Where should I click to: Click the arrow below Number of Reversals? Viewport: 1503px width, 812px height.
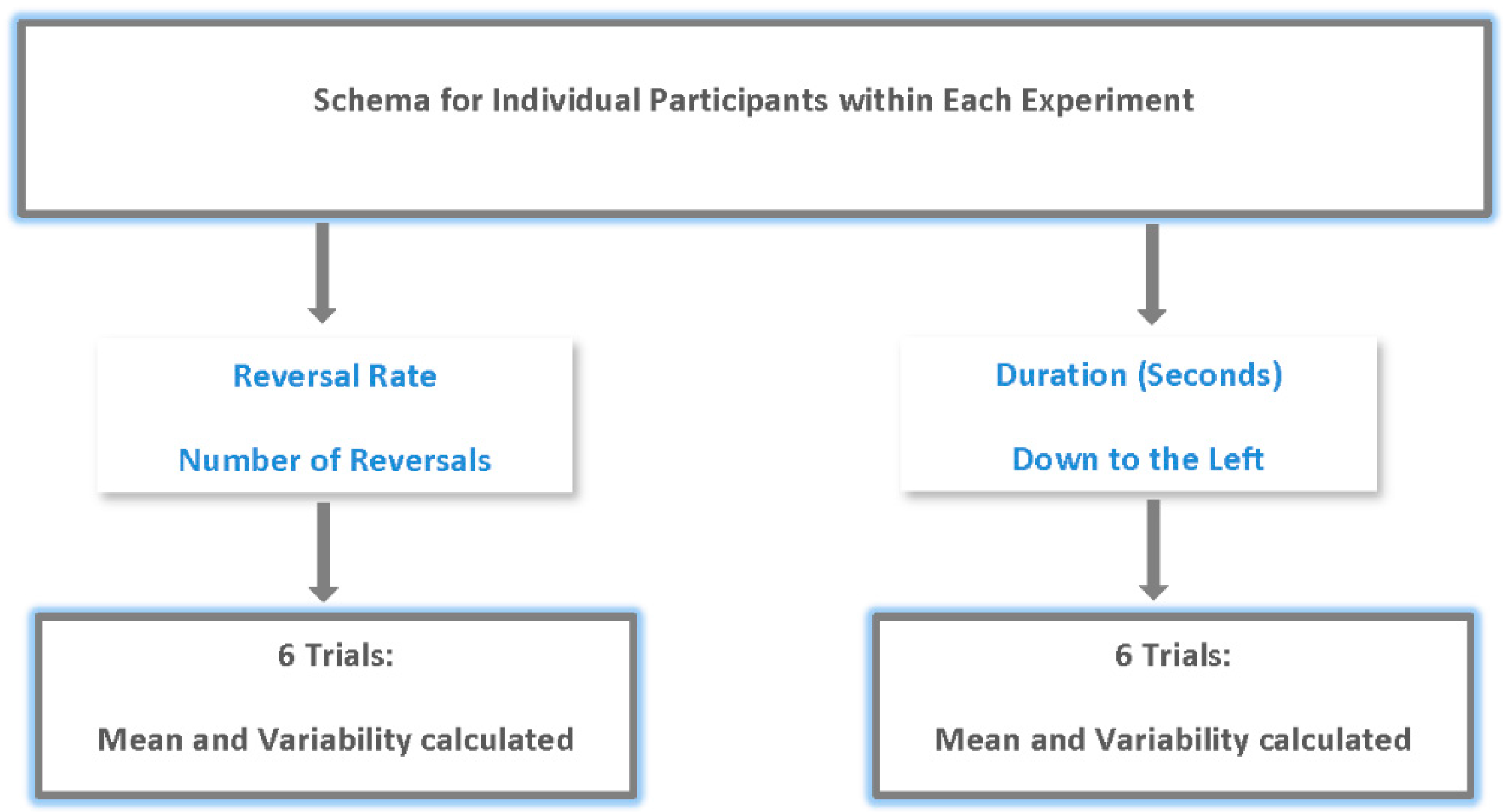(x=323, y=551)
